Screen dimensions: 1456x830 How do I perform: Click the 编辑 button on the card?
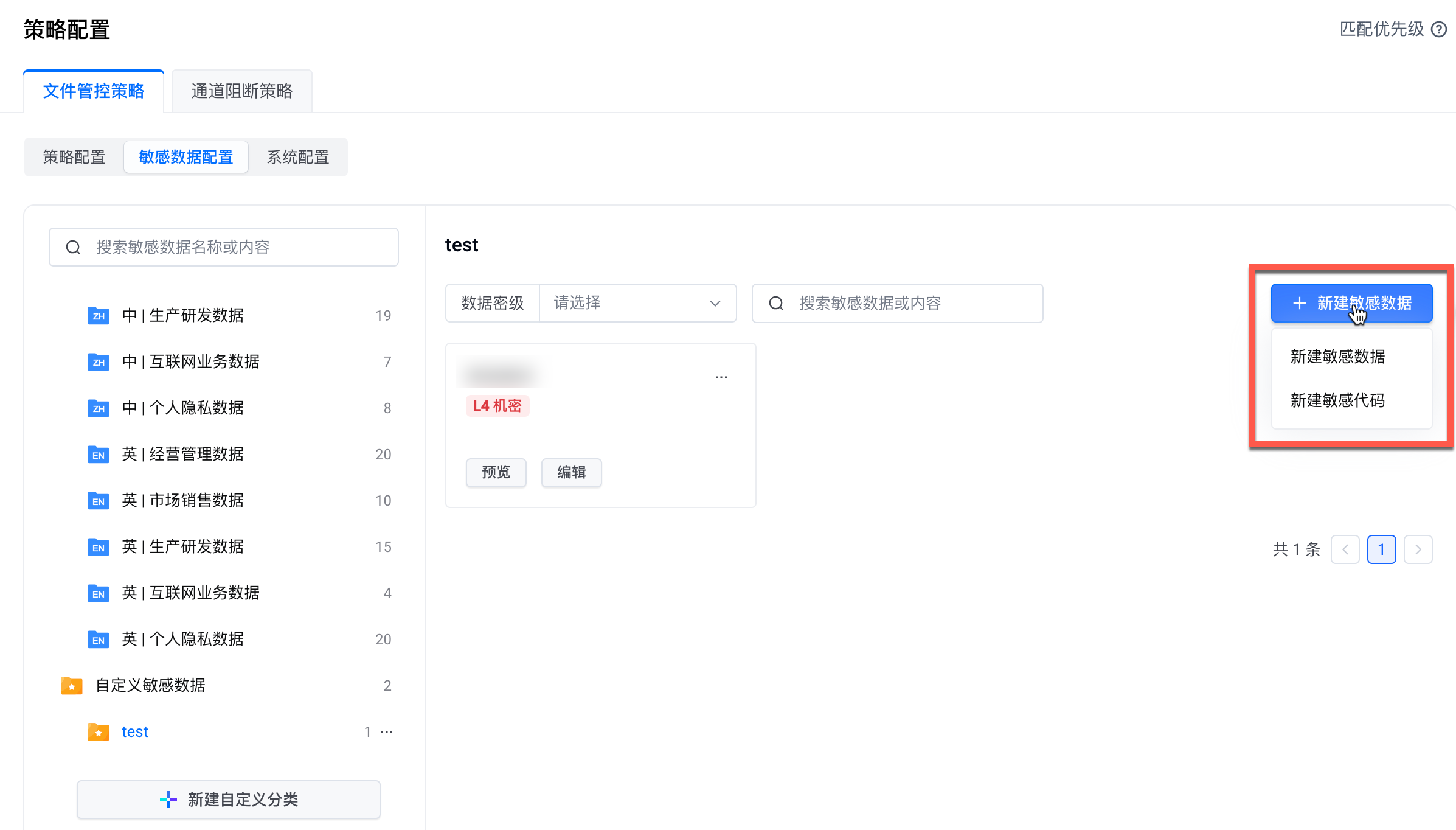pos(572,472)
